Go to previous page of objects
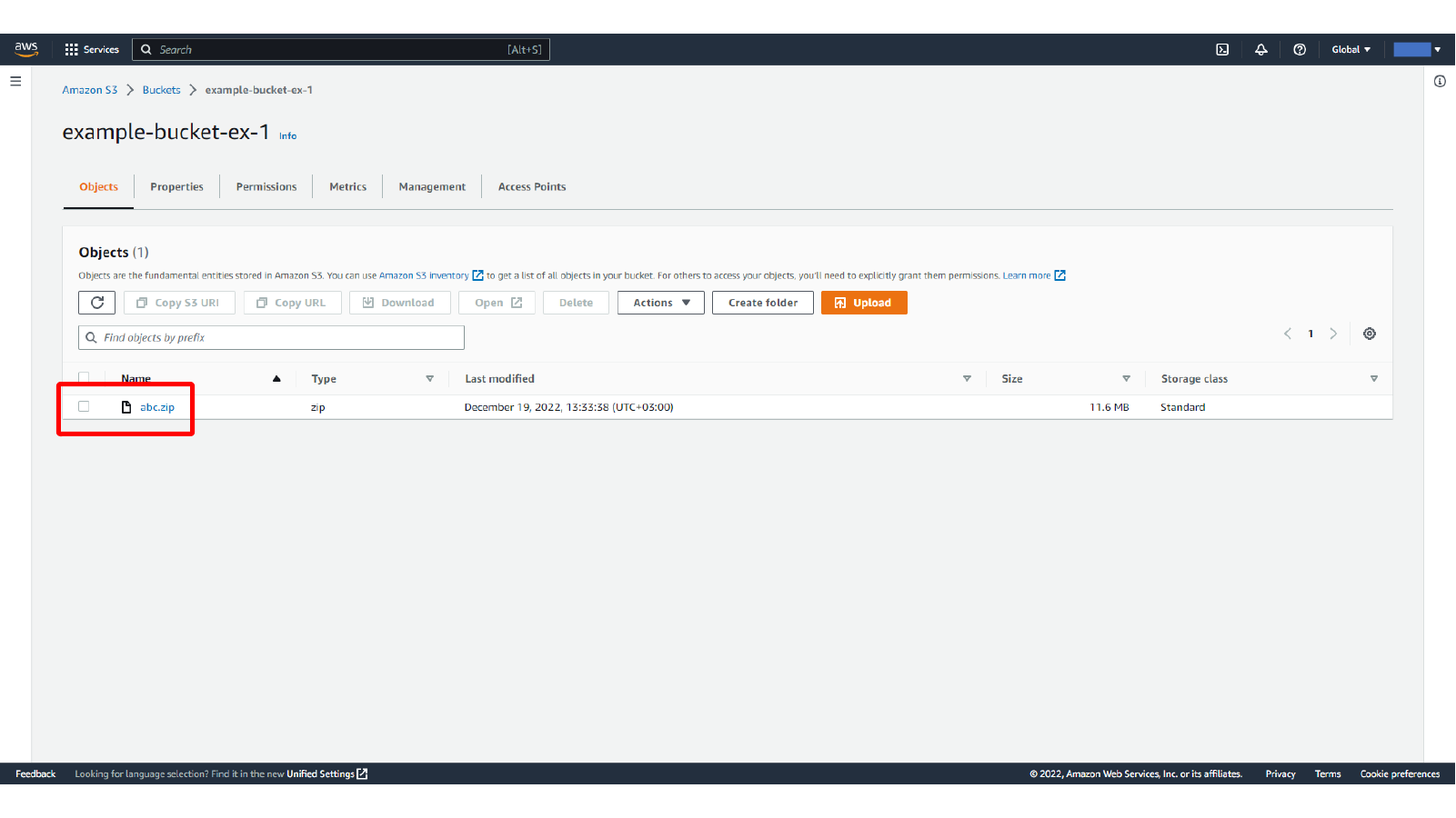 coord(1288,334)
